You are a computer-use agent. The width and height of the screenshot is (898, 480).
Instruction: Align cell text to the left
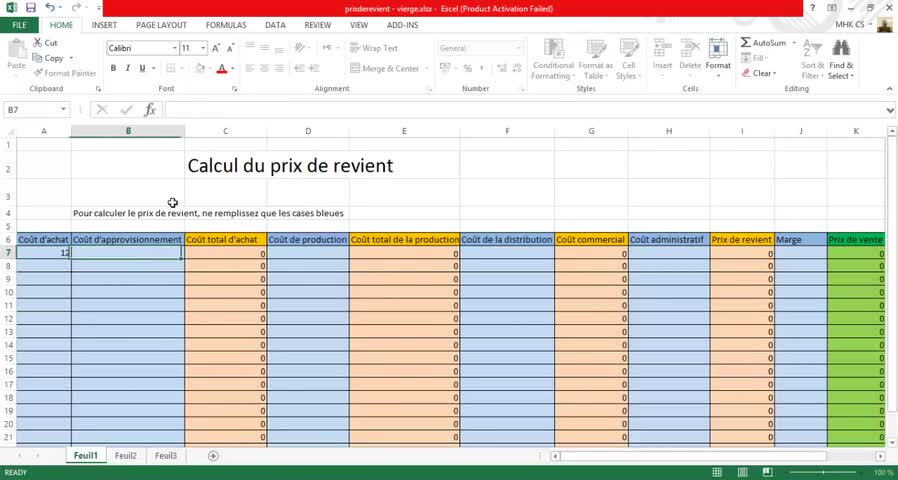(x=250, y=68)
